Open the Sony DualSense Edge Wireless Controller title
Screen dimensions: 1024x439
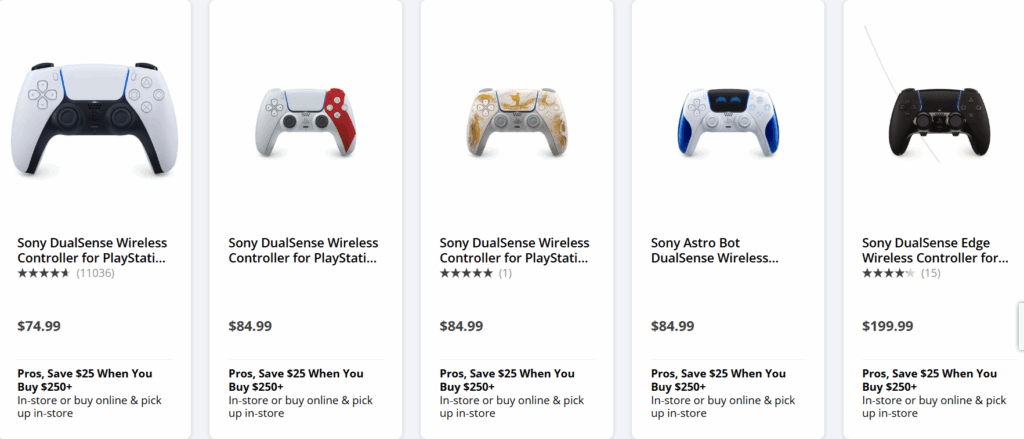point(935,250)
